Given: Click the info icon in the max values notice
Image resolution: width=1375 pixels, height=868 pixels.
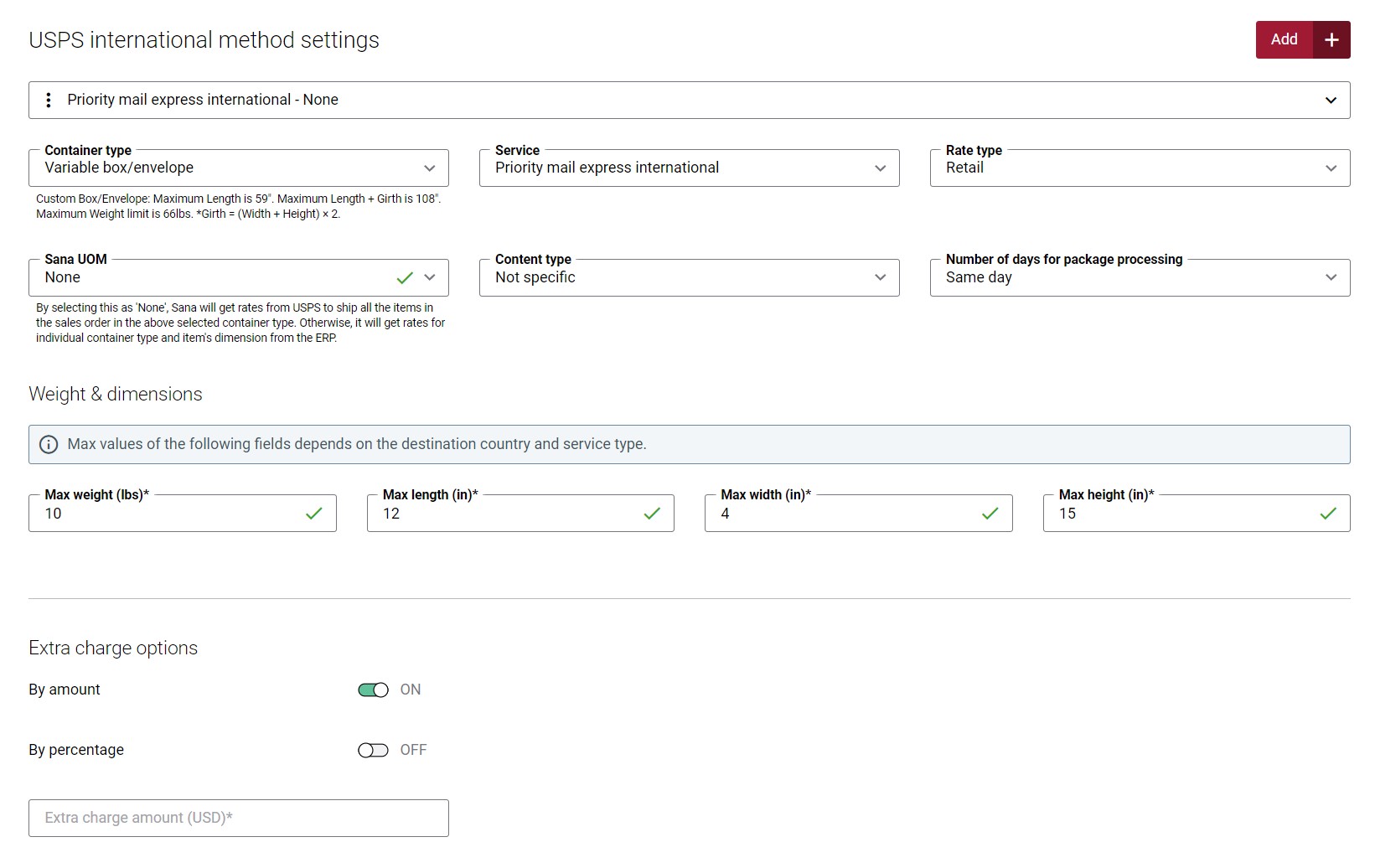Looking at the screenshot, I should click(x=49, y=444).
